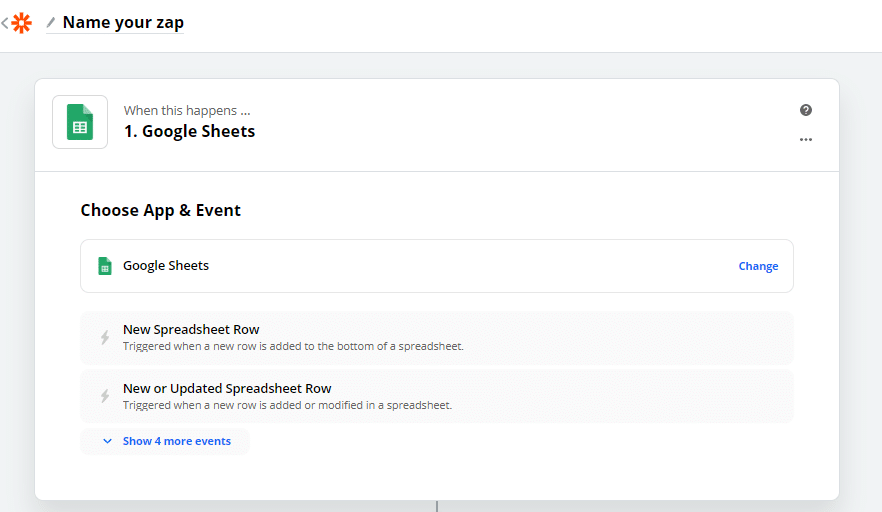
Task: Click the "1. Google Sheets" step heading
Action: tap(189, 131)
